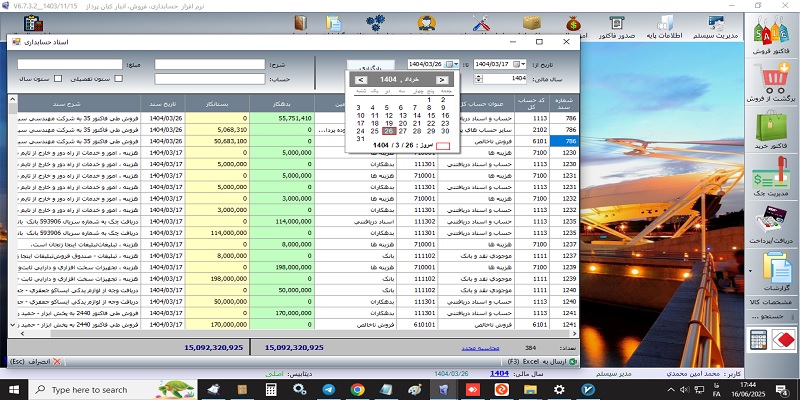Open برگشت از فروش cart icon
The width and height of the screenshot is (800, 400).
point(771,80)
